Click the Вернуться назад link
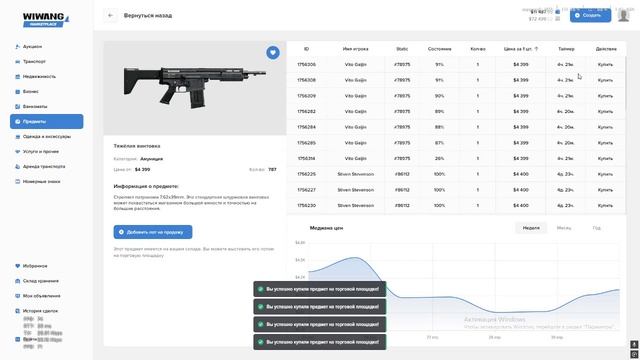 (148, 16)
